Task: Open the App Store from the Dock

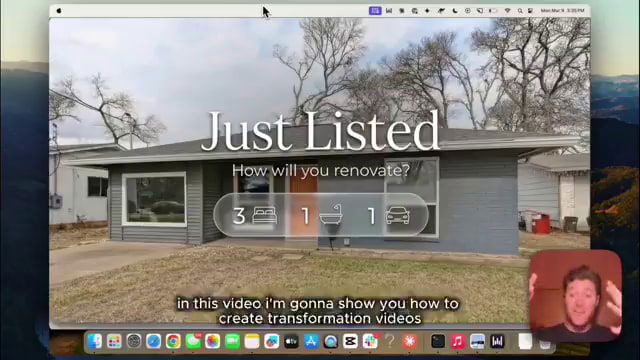Action: point(311,341)
